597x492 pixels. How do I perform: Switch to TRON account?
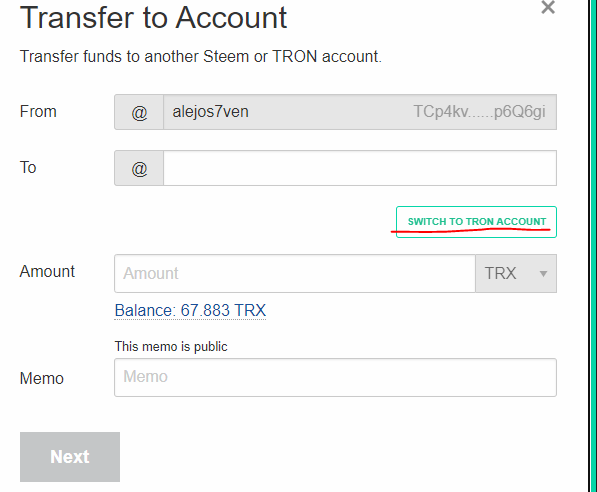click(476, 222)
